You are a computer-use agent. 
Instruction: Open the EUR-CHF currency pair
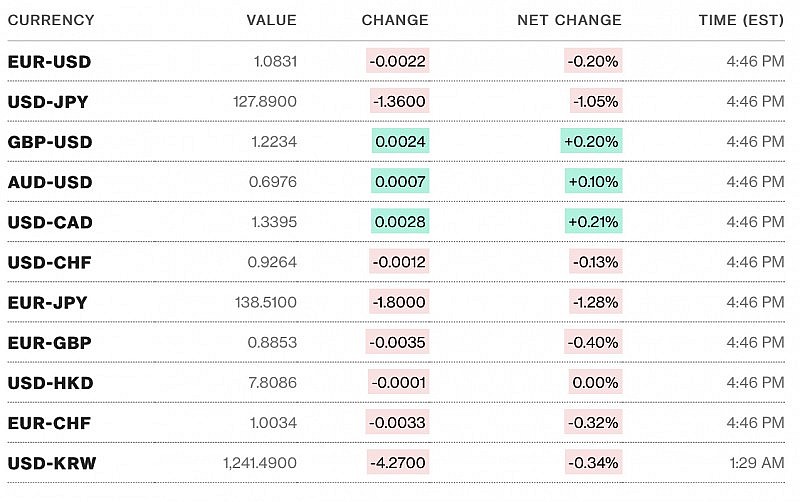pos(49,422)
